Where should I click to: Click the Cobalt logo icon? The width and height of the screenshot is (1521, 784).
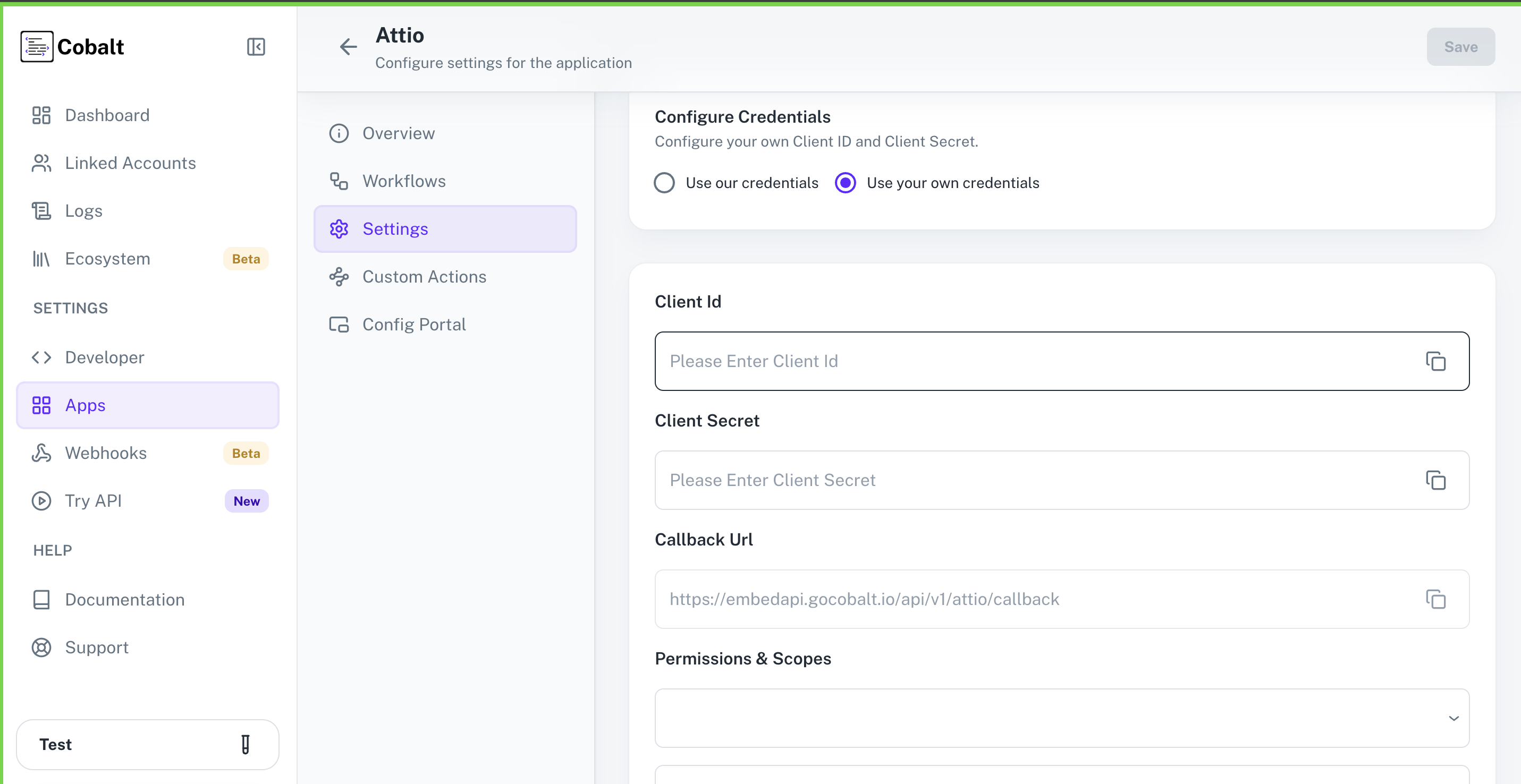[37, 47]
